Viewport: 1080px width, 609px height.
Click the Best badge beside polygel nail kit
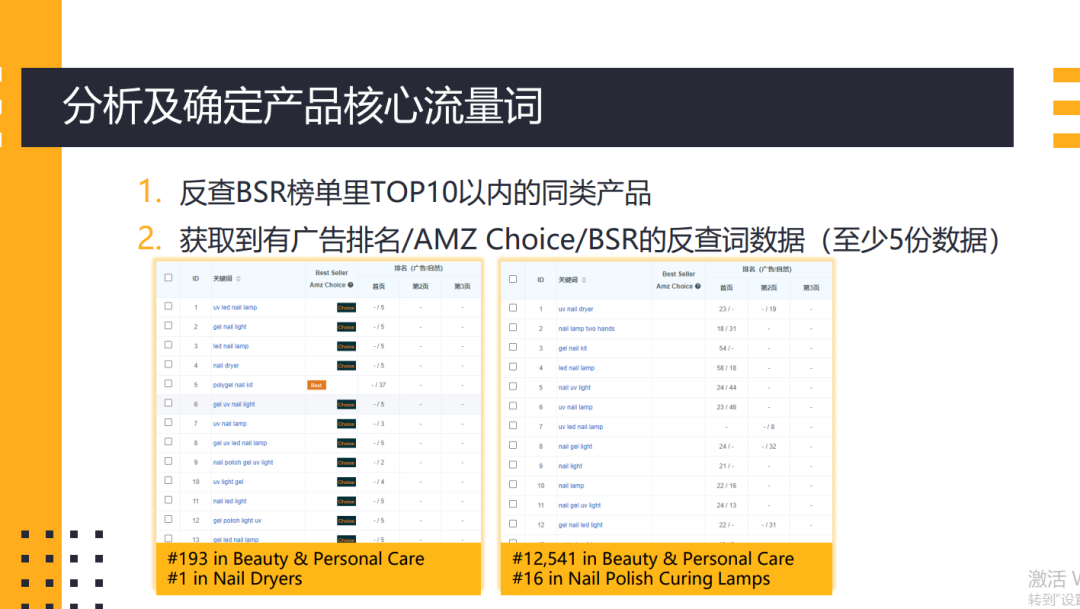pyautogui.click(x=317, y=383)
